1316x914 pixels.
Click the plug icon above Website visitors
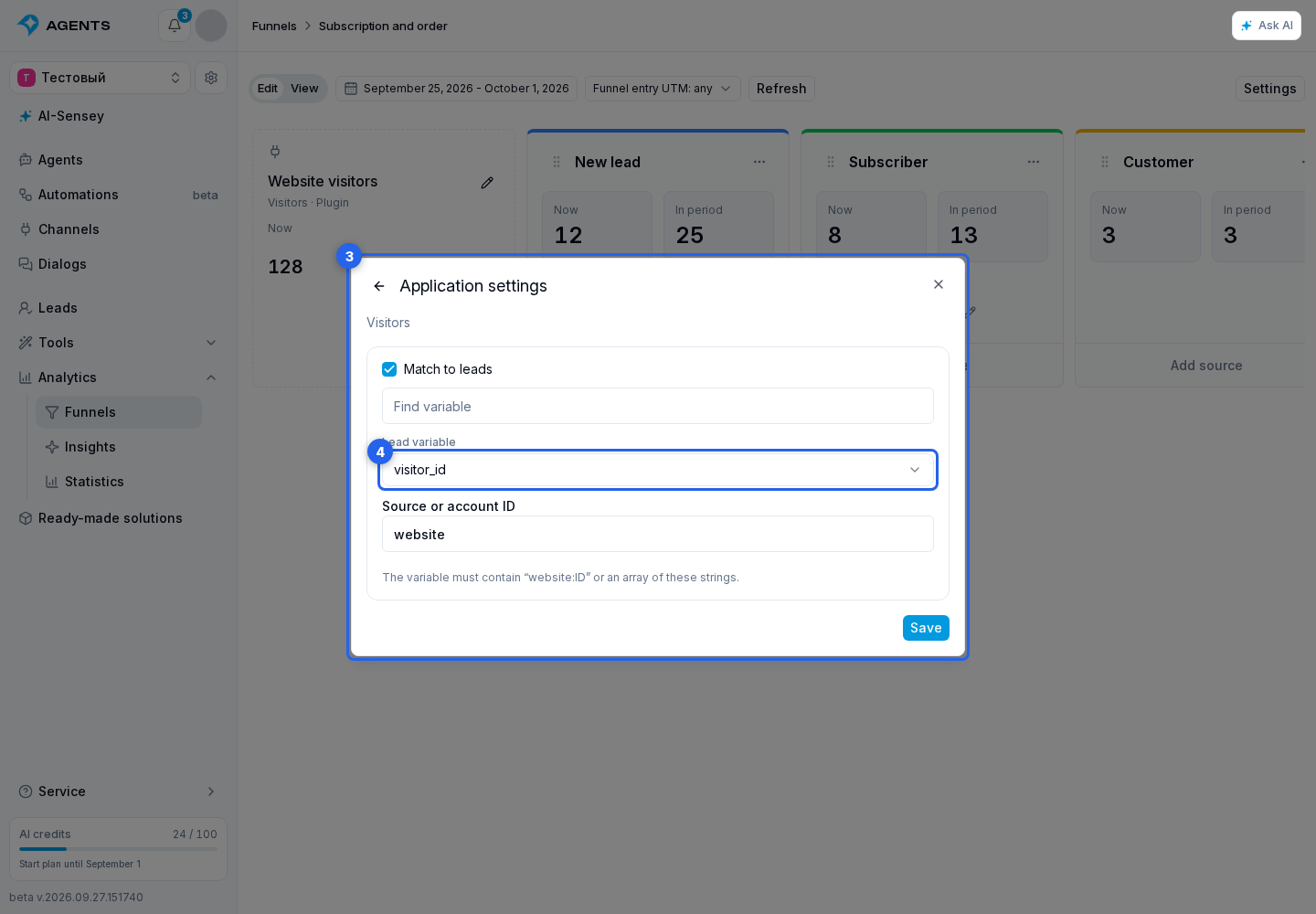pyautogui.click(x=275, y=152)
